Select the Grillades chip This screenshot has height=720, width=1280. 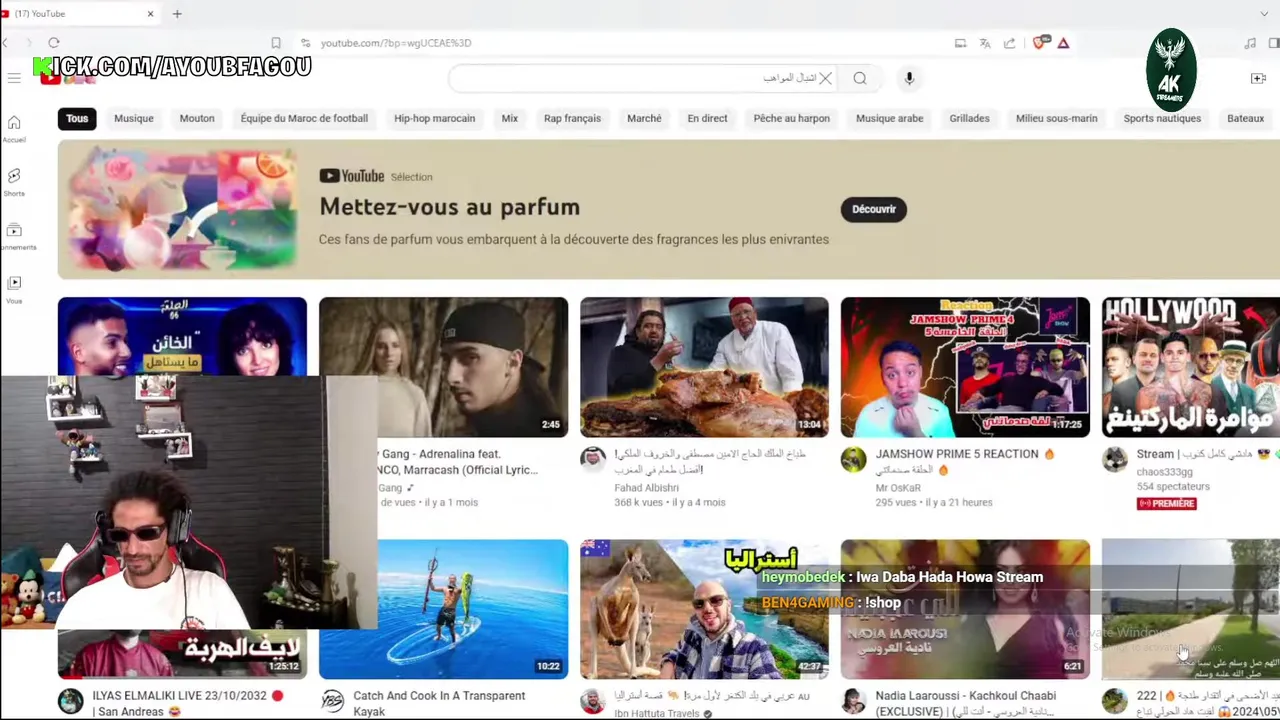coord(969,118)
